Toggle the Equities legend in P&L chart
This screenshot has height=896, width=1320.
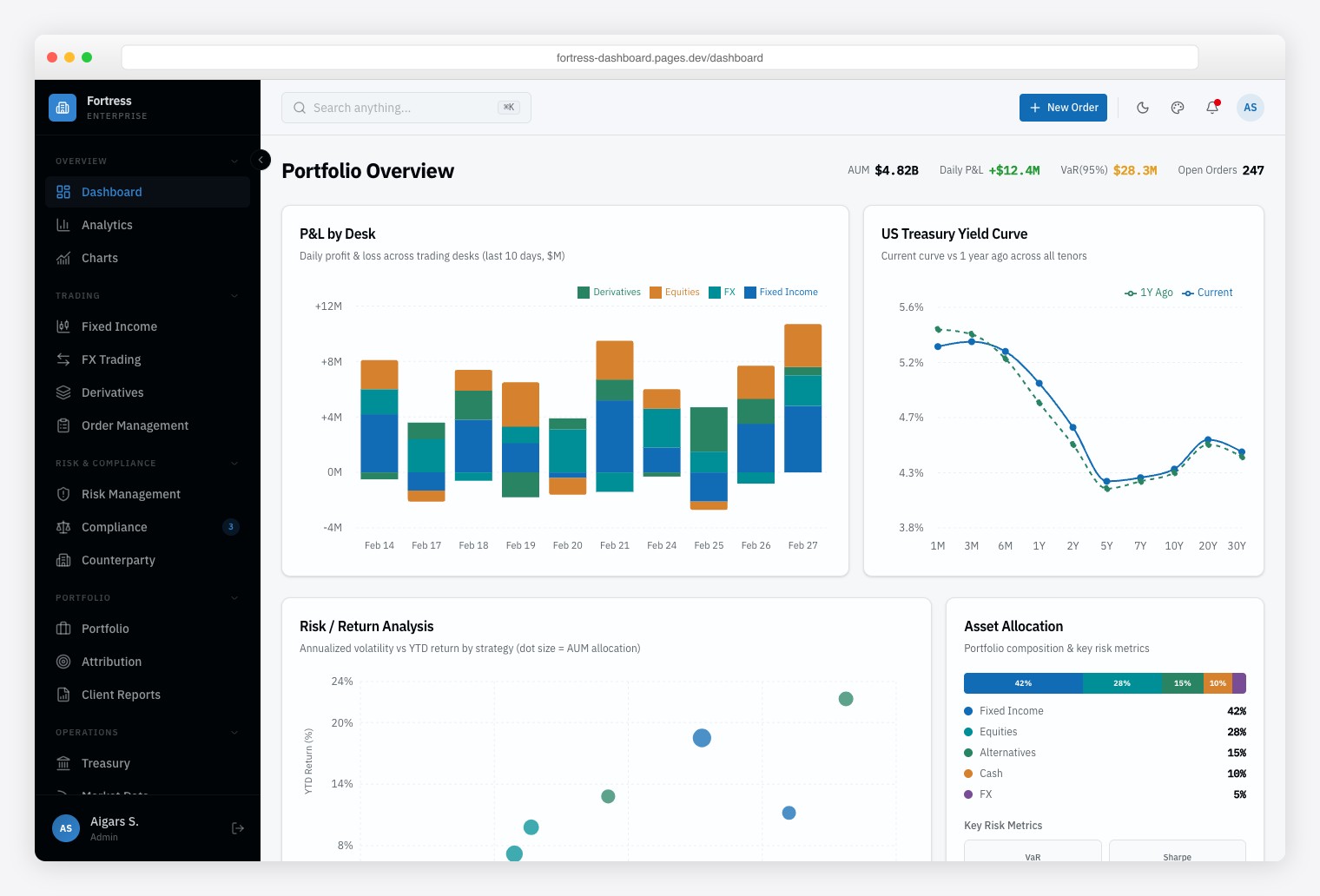[675, 292]
